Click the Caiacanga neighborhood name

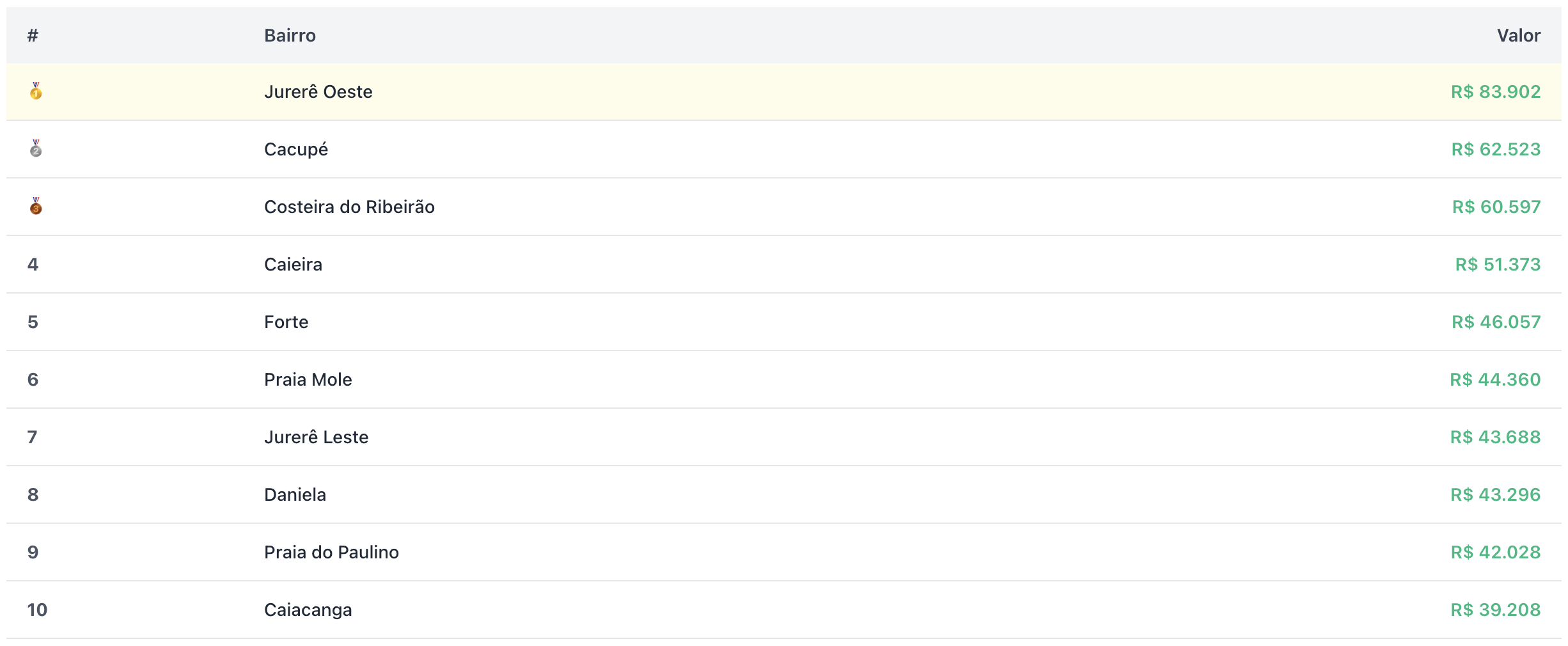(x=308, y=610)
